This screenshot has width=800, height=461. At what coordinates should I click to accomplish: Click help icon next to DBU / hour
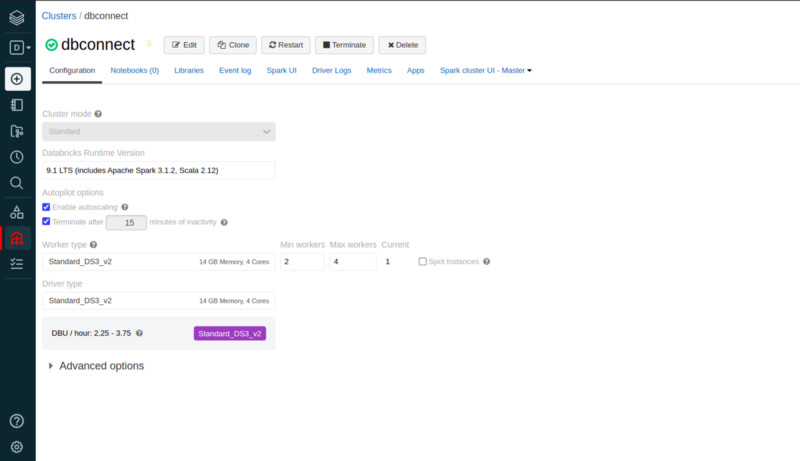139,334
